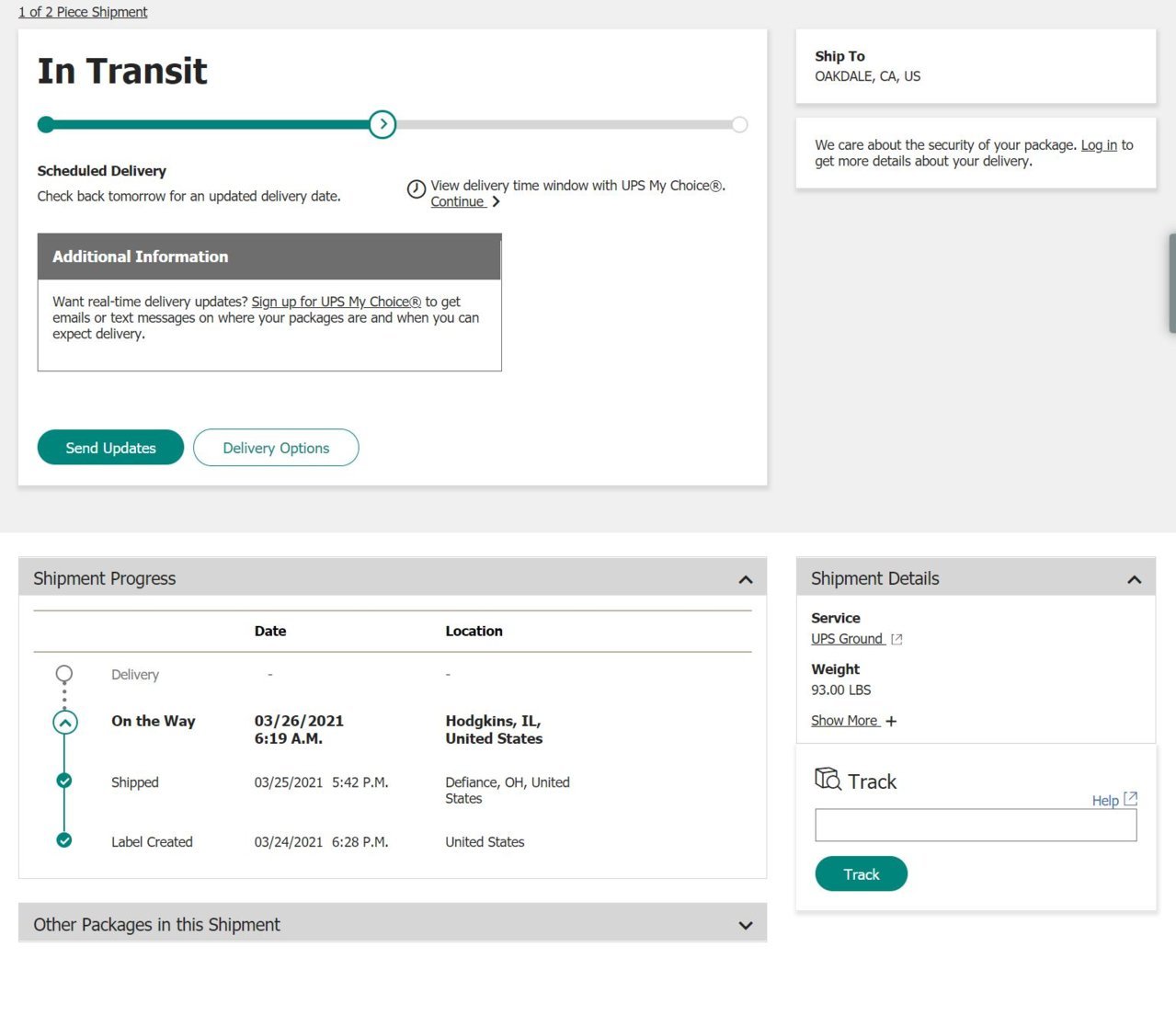This screenshot has height=1015, width=1176.
Task: Click the end circle of the transit progress bar
Action: pyautogui.click(x=739, y=124)
